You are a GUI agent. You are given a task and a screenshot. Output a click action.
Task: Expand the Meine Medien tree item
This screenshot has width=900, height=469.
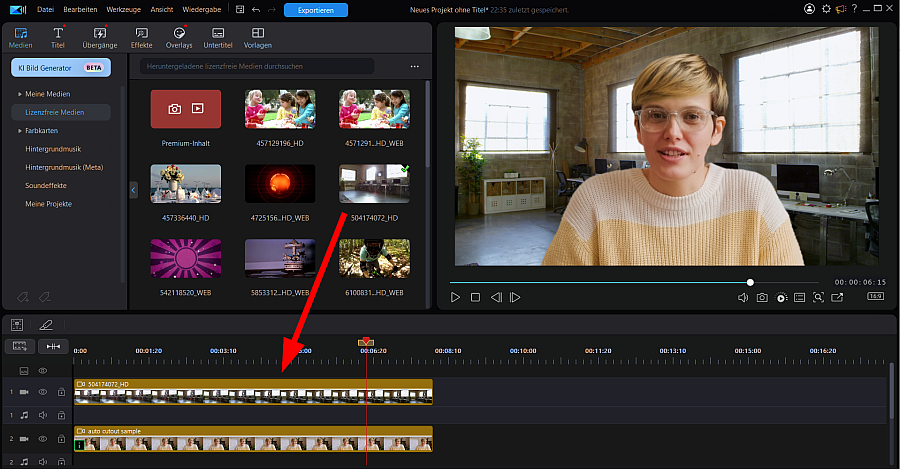[x=20, y=94]
